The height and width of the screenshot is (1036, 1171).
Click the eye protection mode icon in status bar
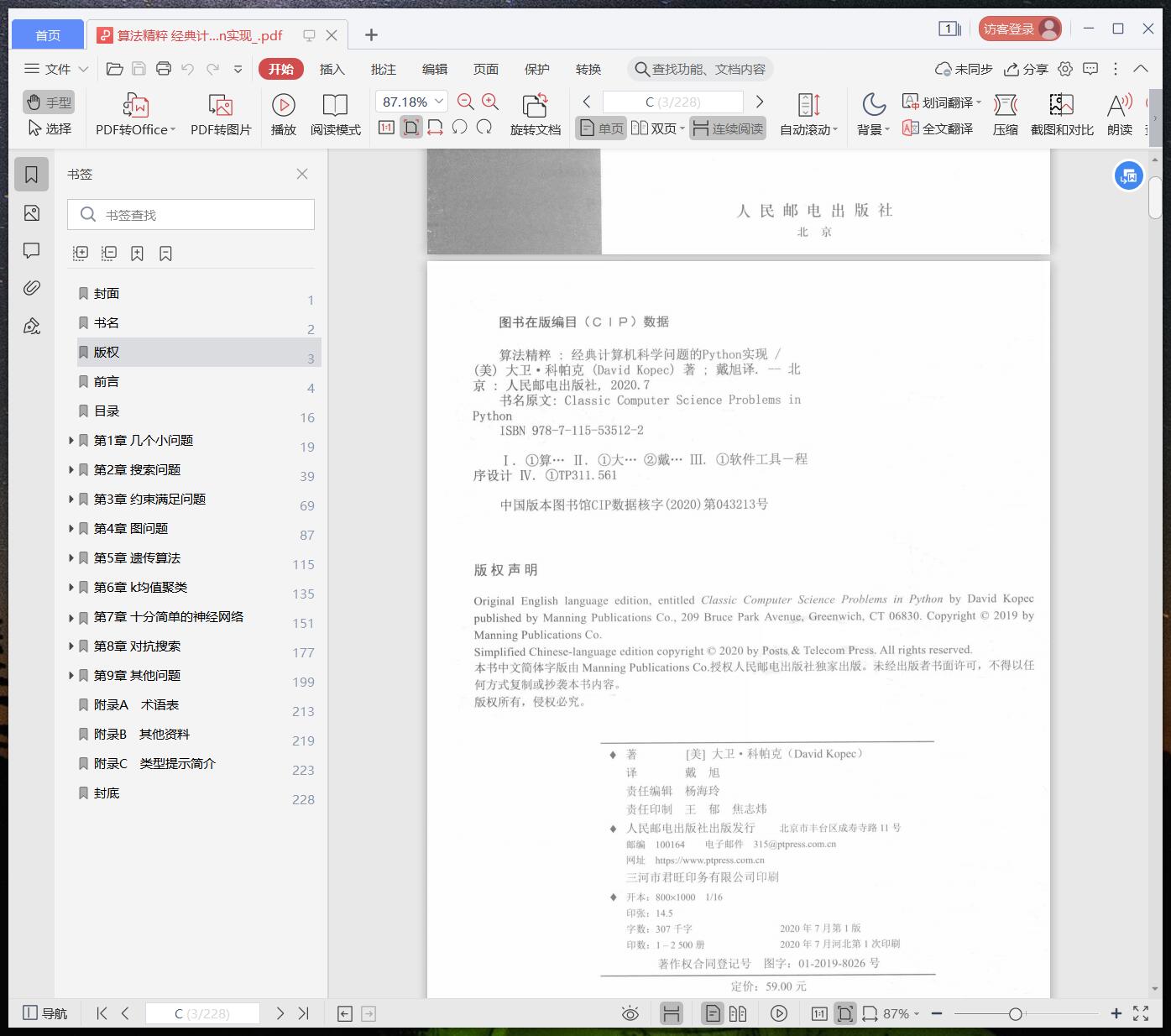[x=630, y=1013]
